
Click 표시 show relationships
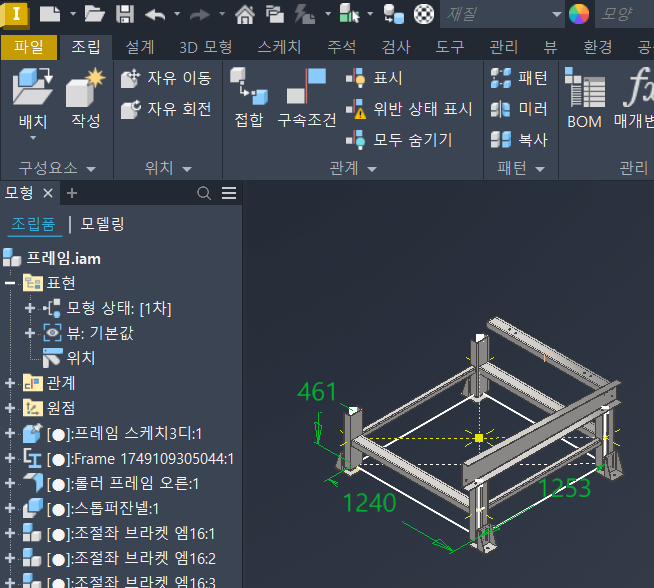coord(374,78)
